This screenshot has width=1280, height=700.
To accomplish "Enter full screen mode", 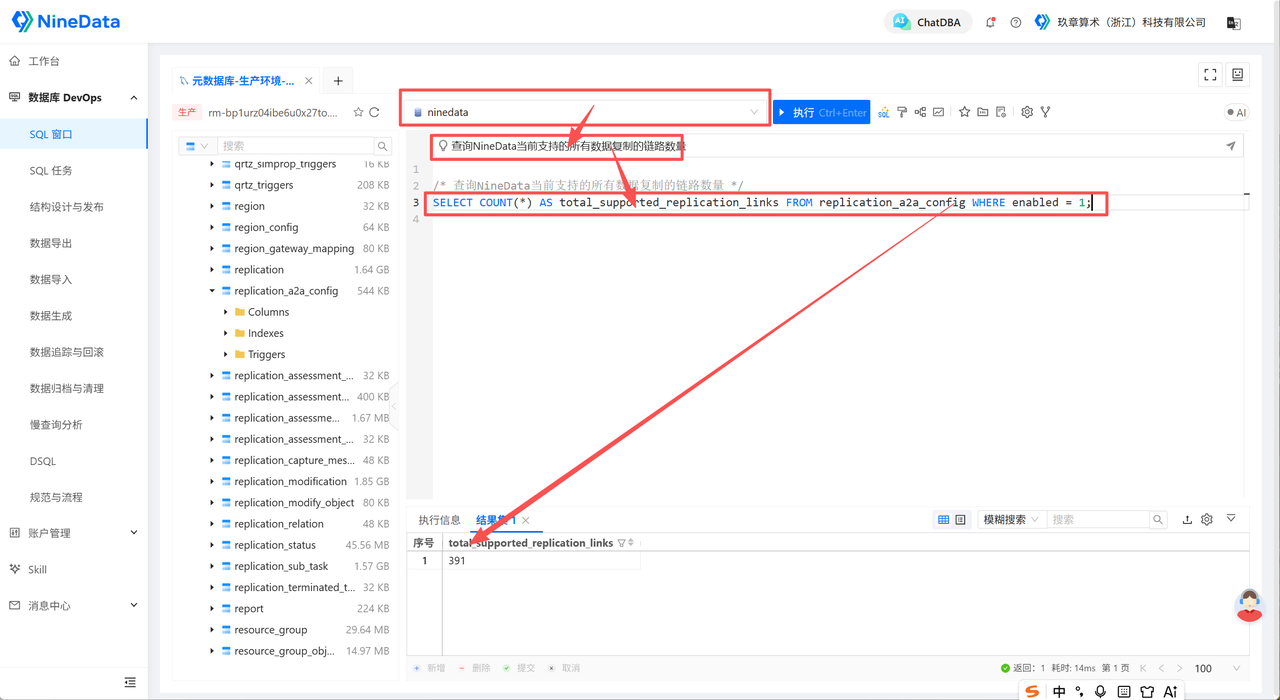I will coord(1210,75).
